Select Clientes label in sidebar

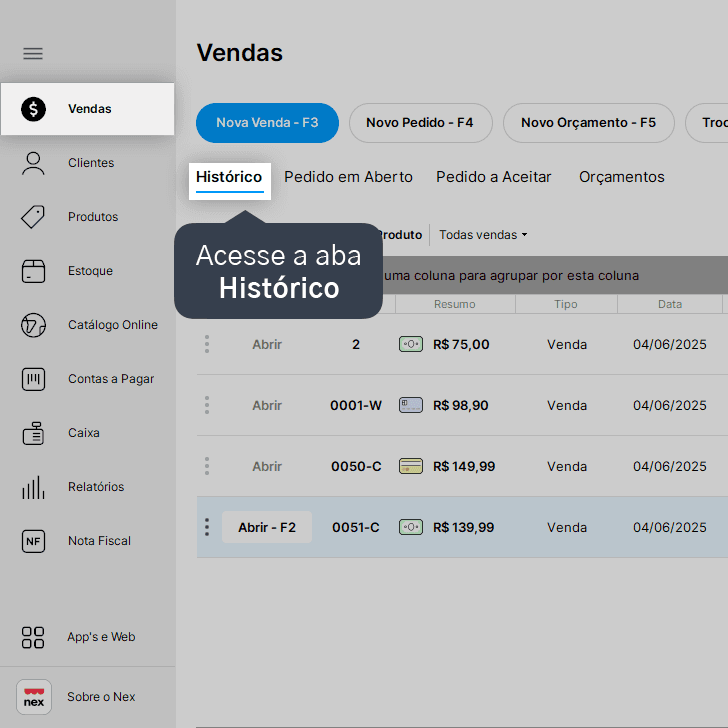91,163
